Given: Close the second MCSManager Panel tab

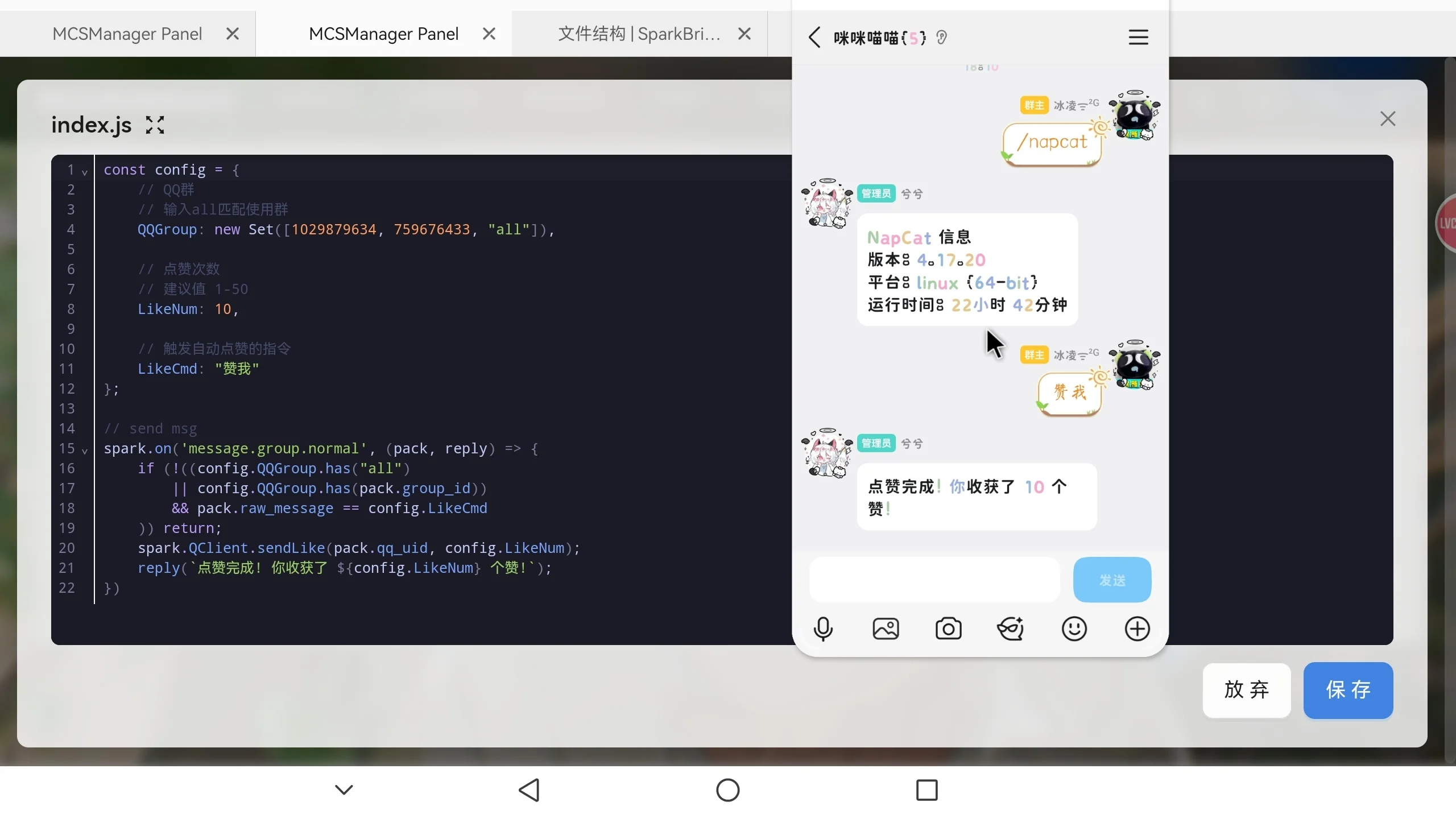Looking at the screenshot, I should coord(489,34).
